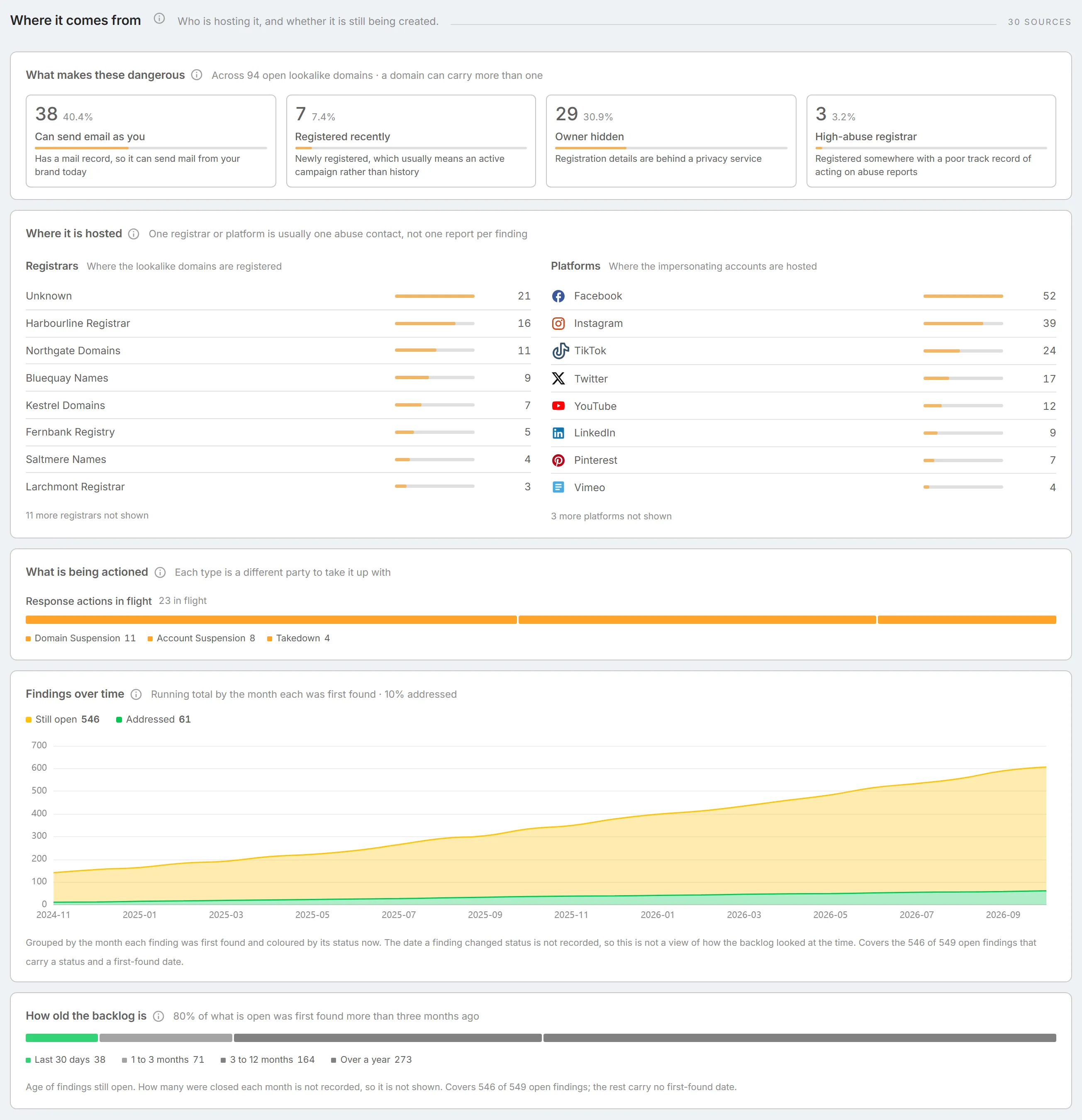Select the Instagram platform row
Viewport: 1082px width, 1120px height.
click(x=803, y=324)
